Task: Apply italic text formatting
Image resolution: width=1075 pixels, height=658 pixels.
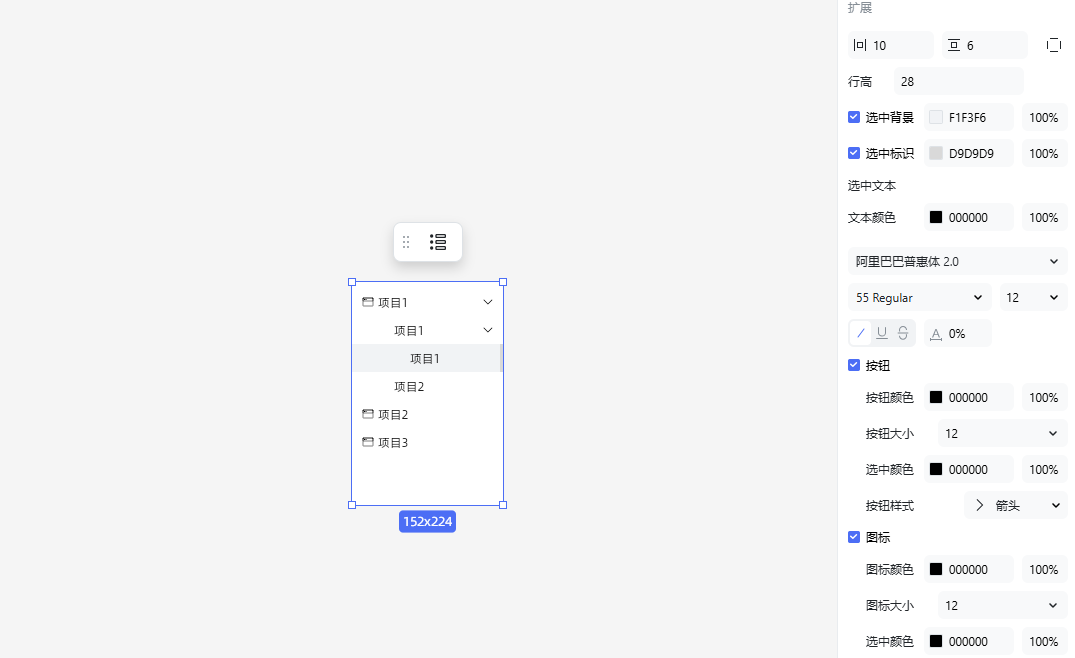Action: pyautogui.click(x=860, y=332)
